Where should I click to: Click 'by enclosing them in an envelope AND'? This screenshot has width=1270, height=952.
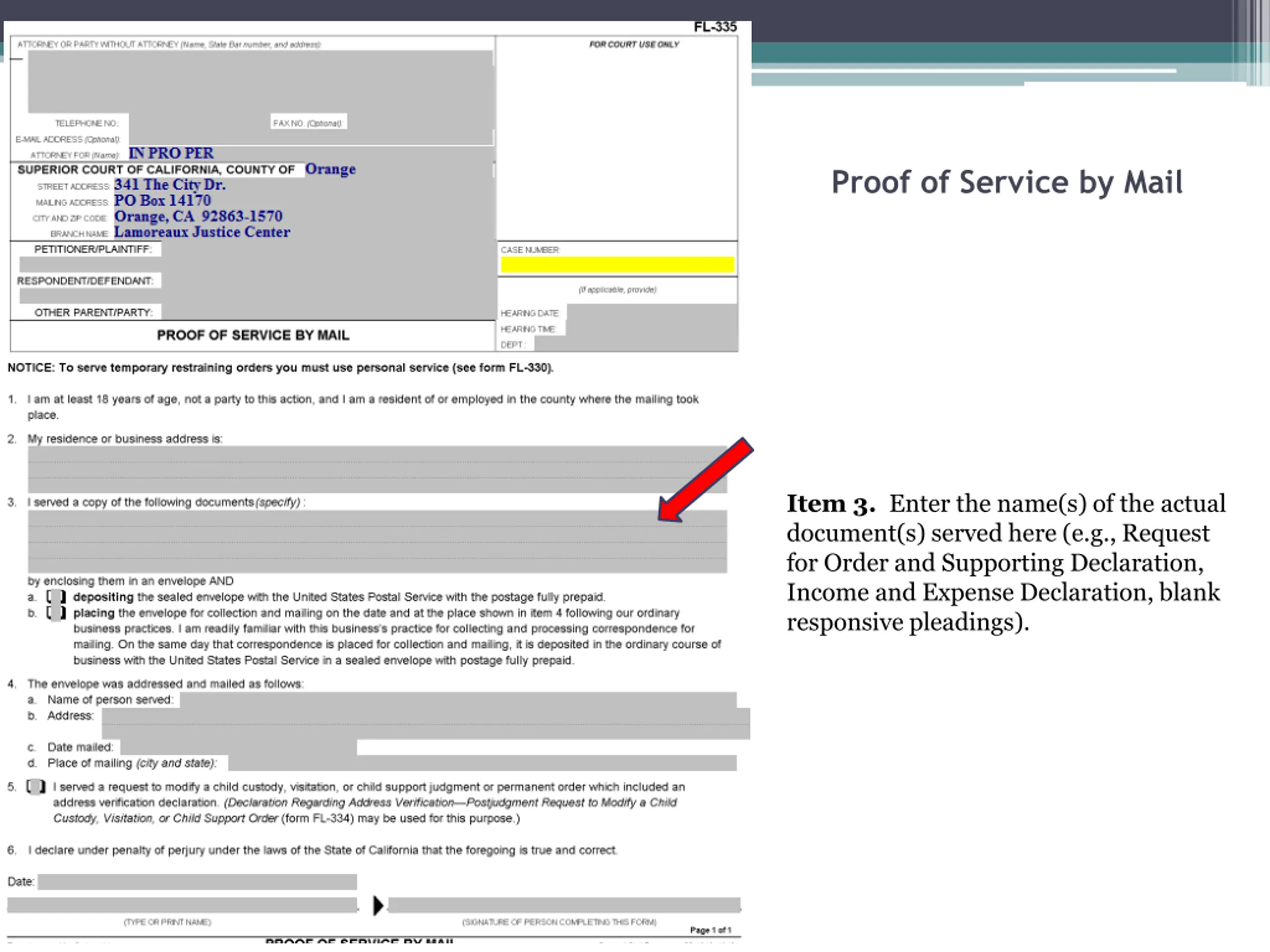(130, 581)
